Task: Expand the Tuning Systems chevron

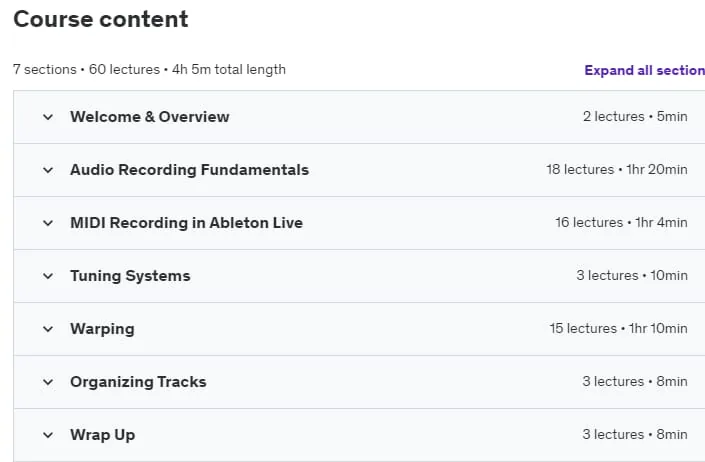Action: point(48,276)
